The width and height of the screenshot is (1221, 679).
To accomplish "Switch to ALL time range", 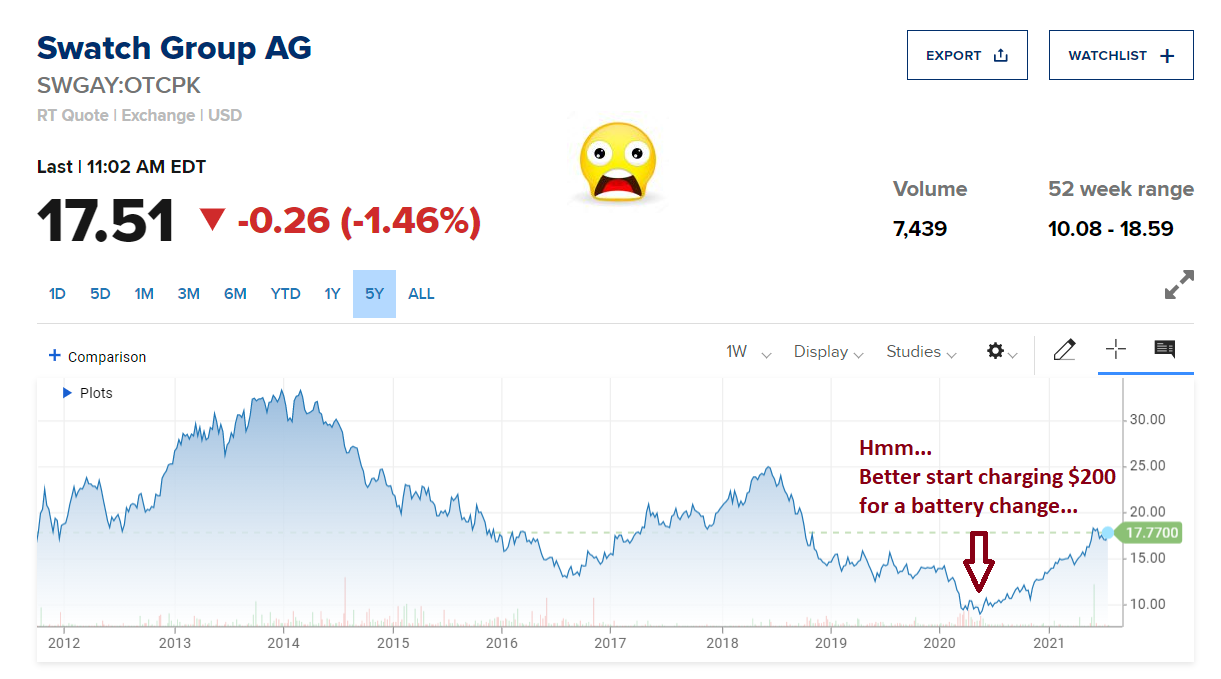I will (x=421, y=294).
